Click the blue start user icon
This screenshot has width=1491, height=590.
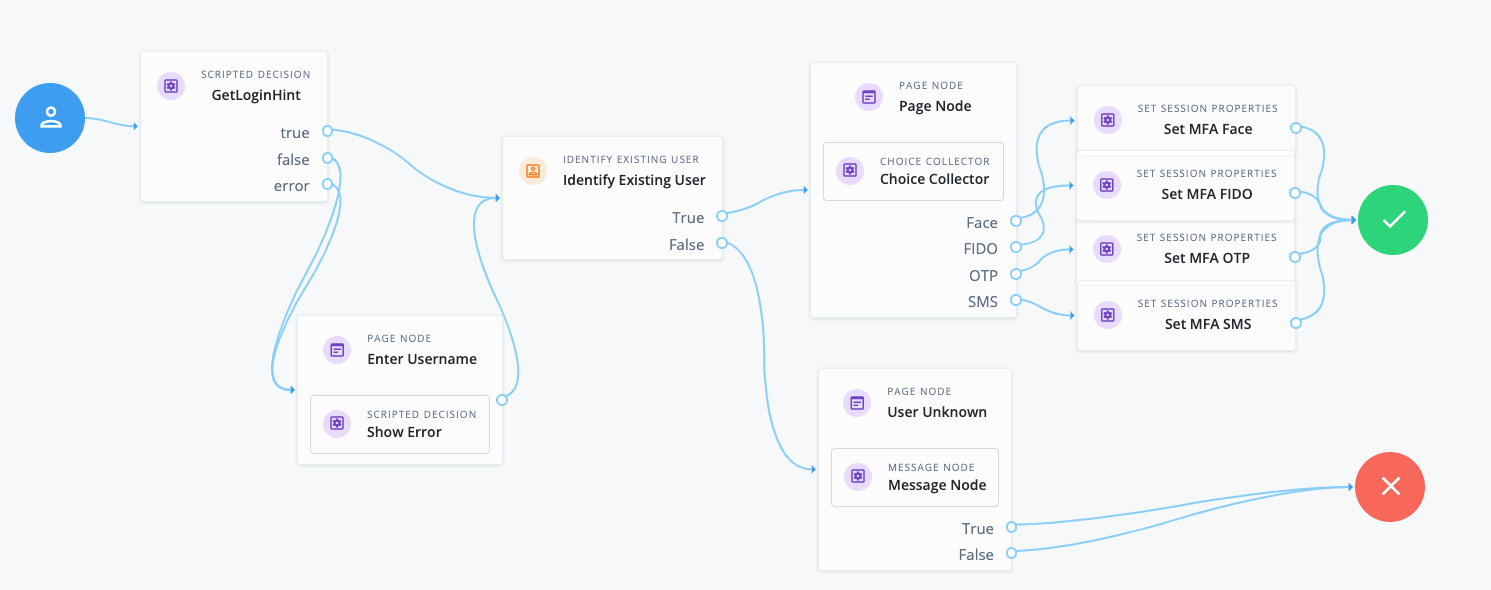coord(50,118)
